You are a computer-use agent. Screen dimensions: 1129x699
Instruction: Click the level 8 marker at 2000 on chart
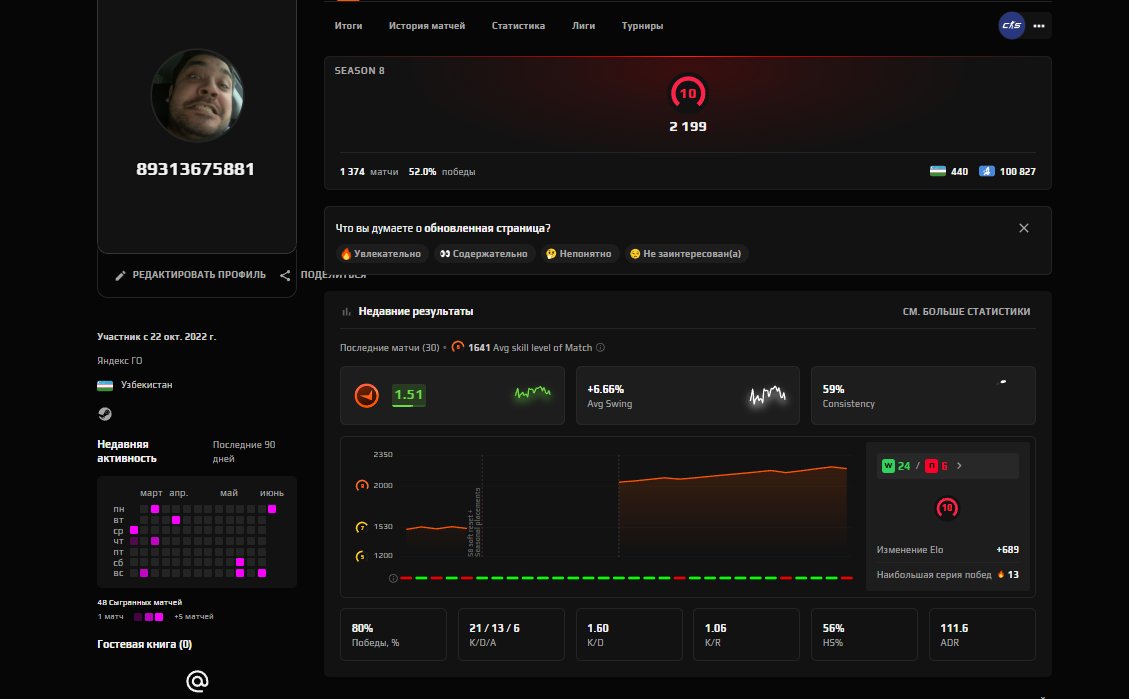[x=362, y=485]
